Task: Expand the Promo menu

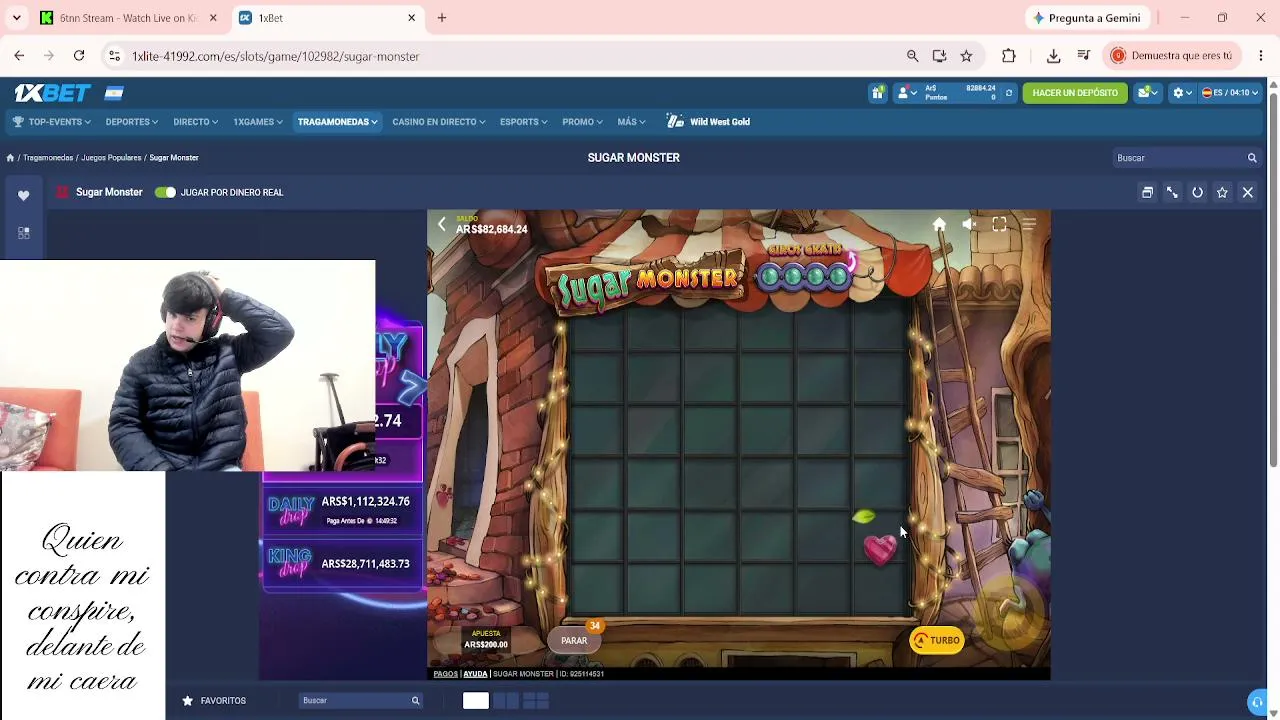Action: pyautogui.click(x=582, y=122)
